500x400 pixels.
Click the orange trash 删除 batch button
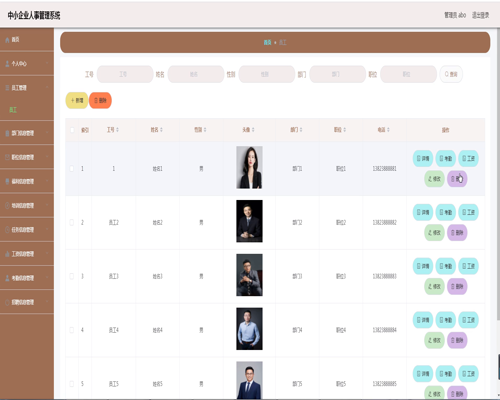(x=100, y=100)
